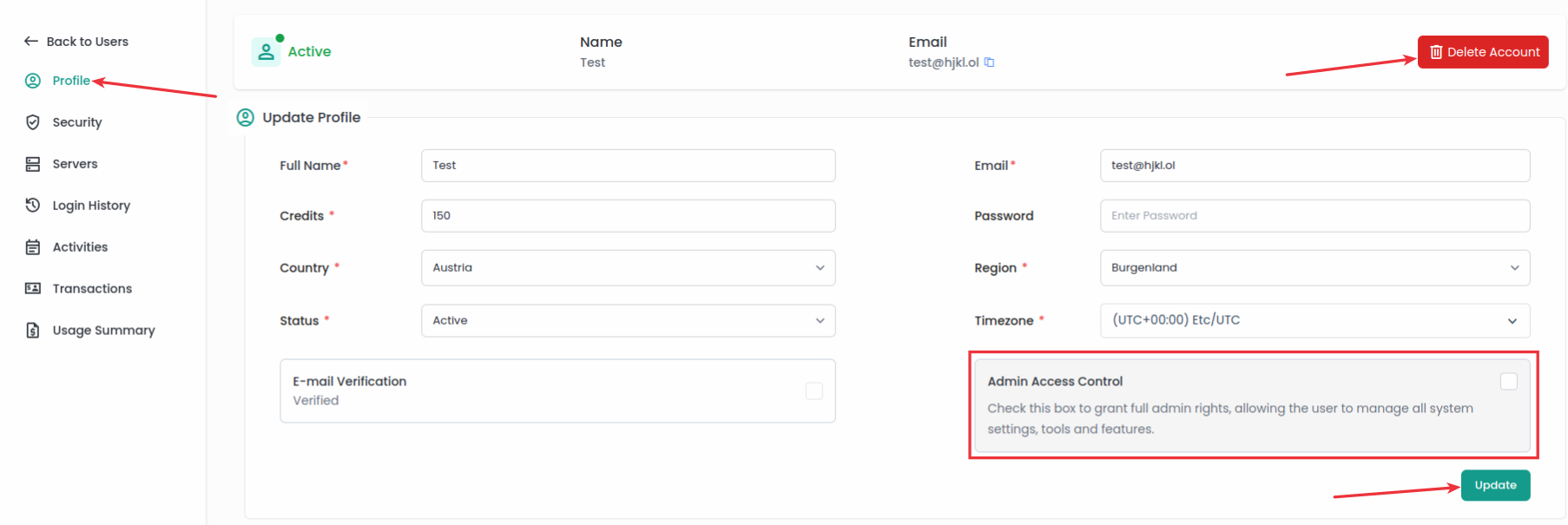Image resolution: width=1568 pixels, height=525 pixels.
Task: Go to Usage Summary menu item
Action: pos(103,331)
